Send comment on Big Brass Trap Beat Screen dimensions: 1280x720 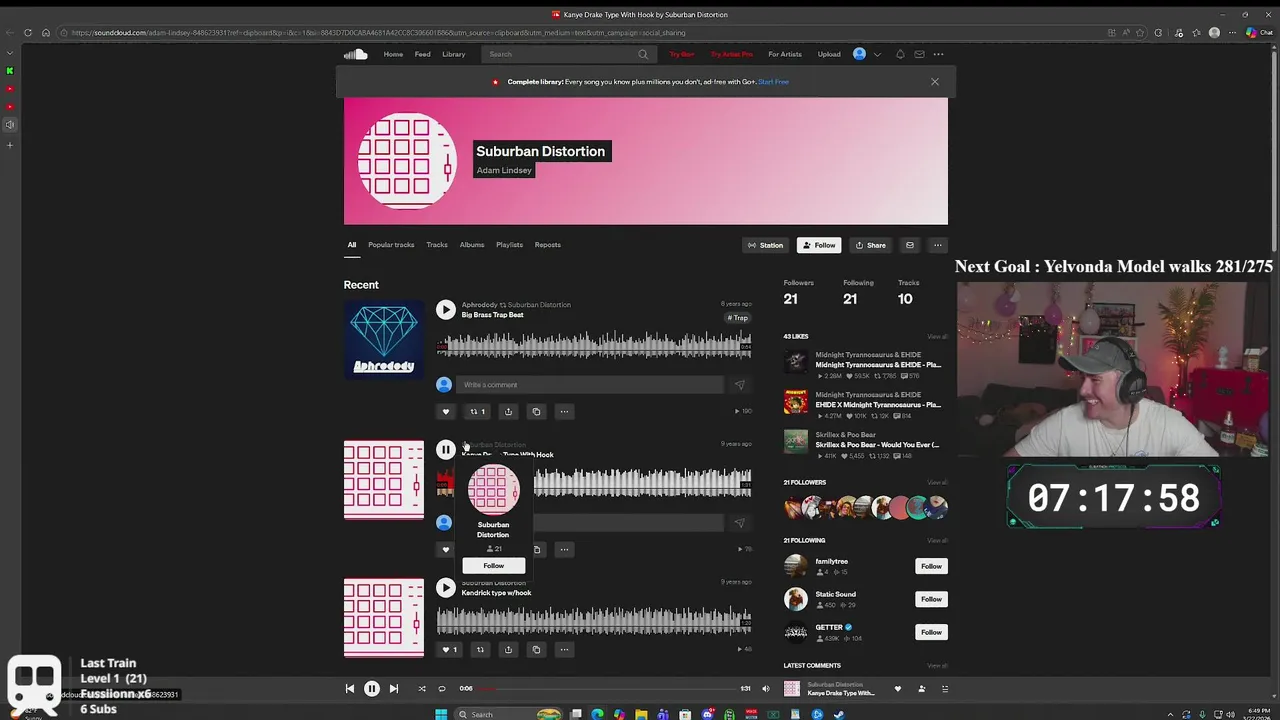[740, 385]
